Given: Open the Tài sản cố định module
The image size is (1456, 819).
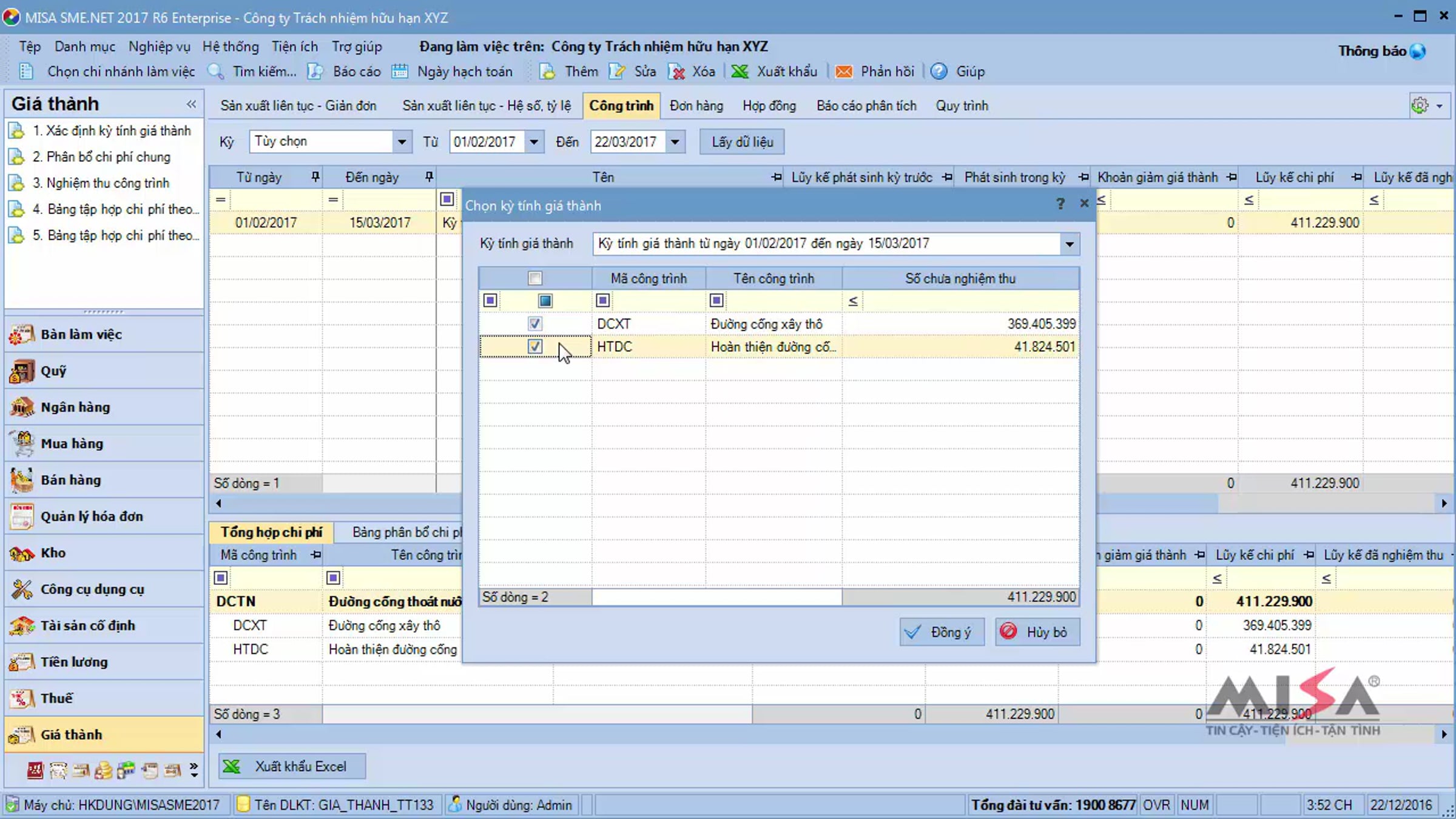Looking at the screenshot, I should 104,625.
